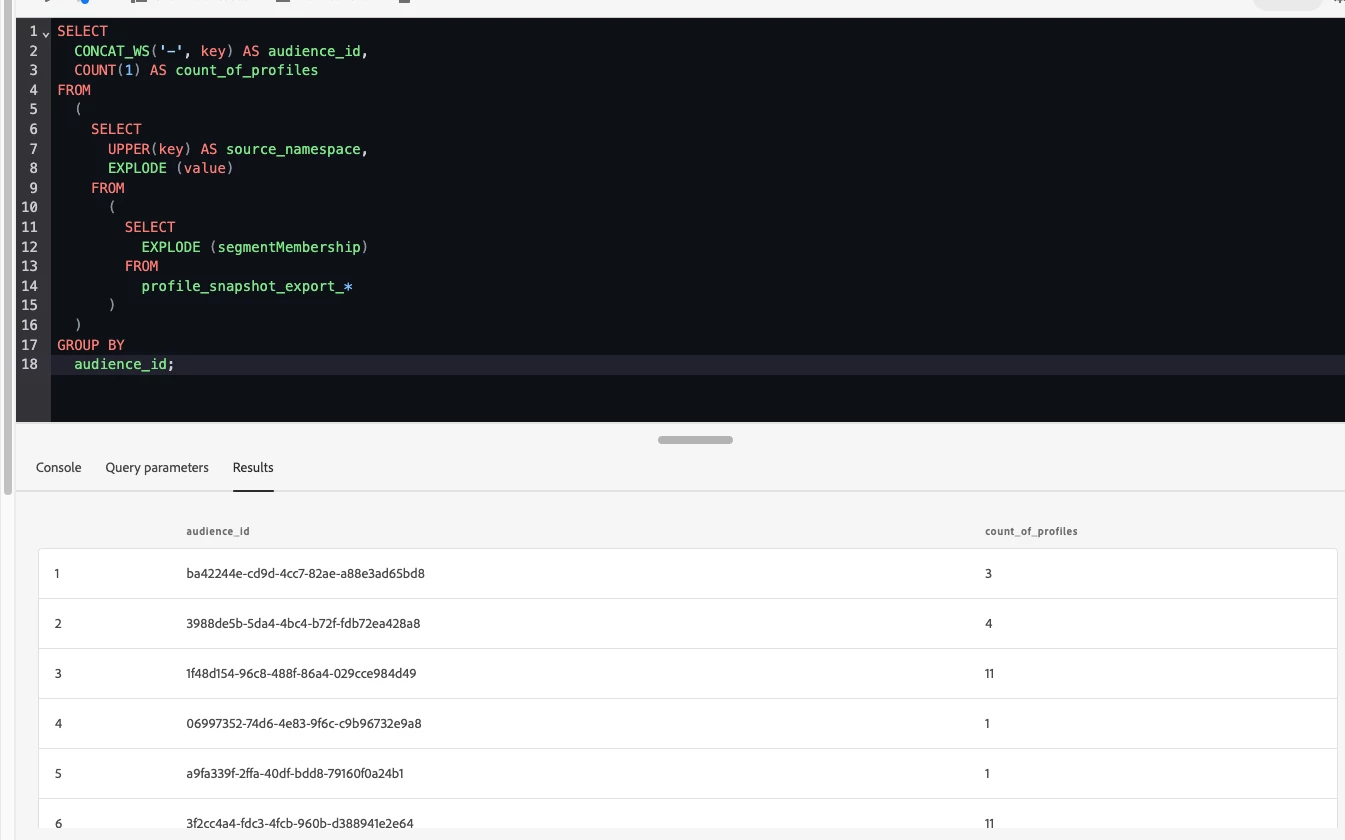This screenshot has height=840, width=1345.
Task: Click source_namespace alias in line 7
Action: tap(293, 149)
